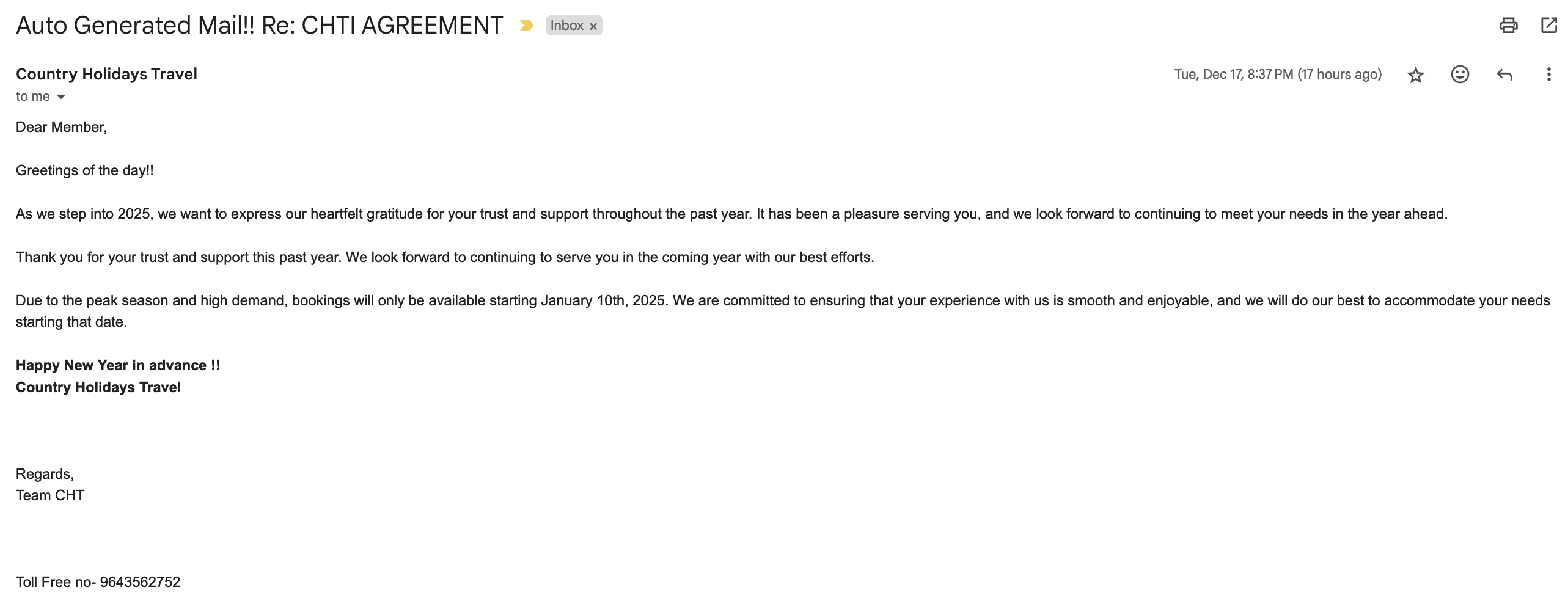Click the toll free number 9643562752
Image resolution: width=1568 pixels, height=601 pixels.
coord(140,582)
